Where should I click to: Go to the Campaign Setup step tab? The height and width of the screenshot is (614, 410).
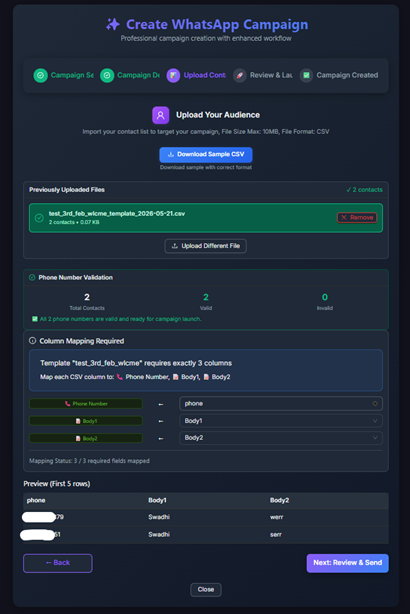[x=64, y=75]
